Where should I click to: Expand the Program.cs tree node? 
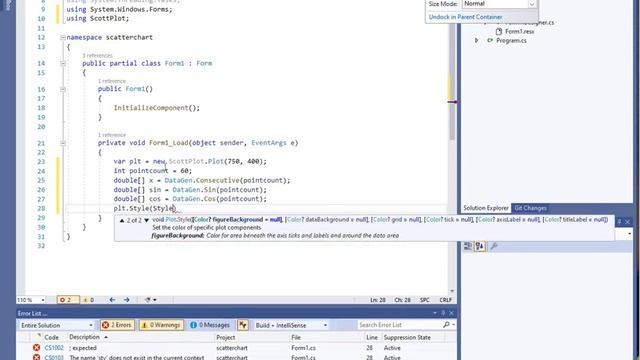tap(476, 40)
